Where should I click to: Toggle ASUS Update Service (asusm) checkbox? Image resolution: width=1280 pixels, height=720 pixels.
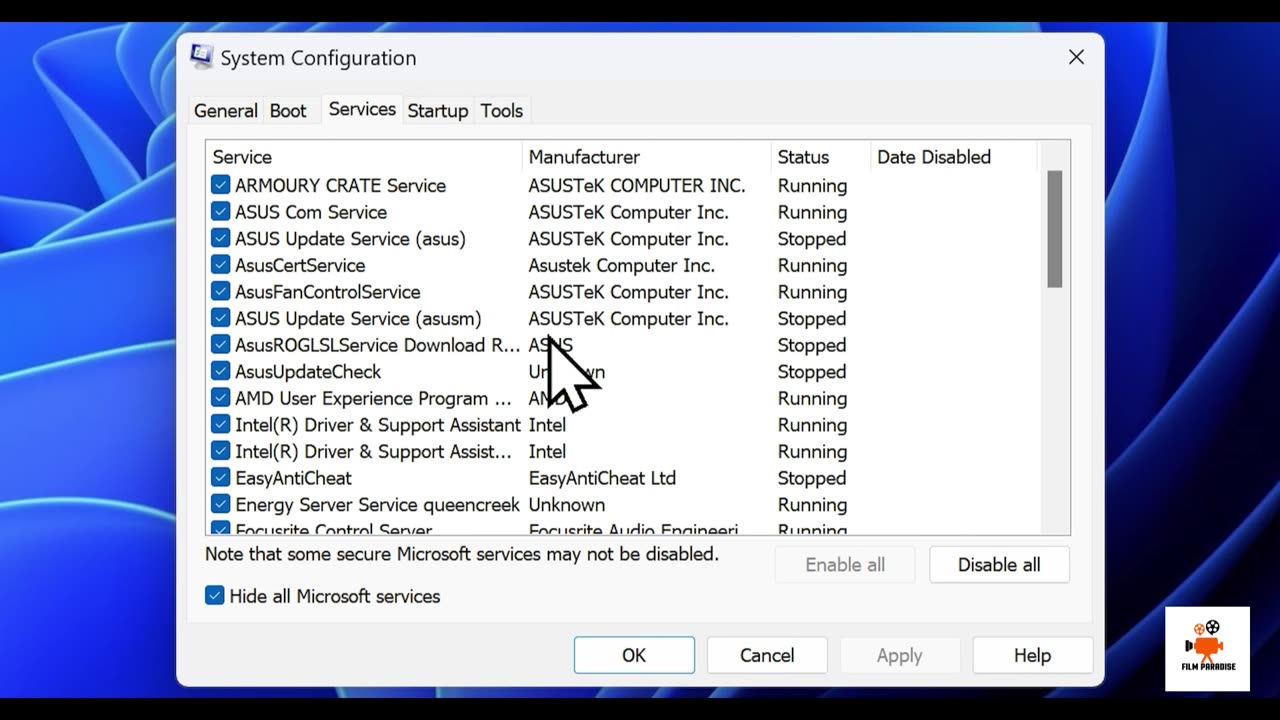point(221,318)
